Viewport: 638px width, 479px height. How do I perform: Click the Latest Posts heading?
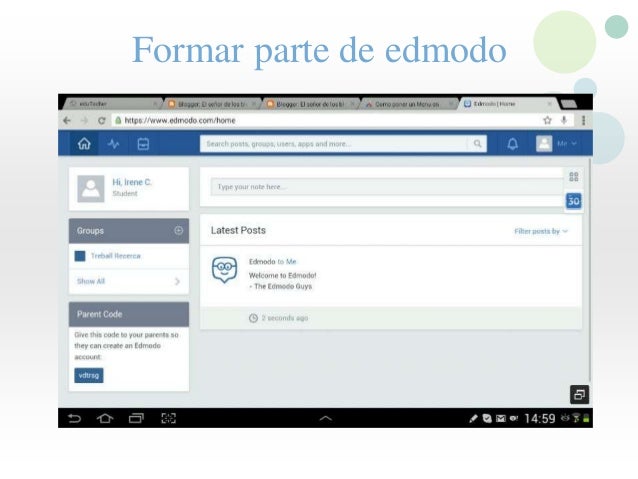pos(238,230)
